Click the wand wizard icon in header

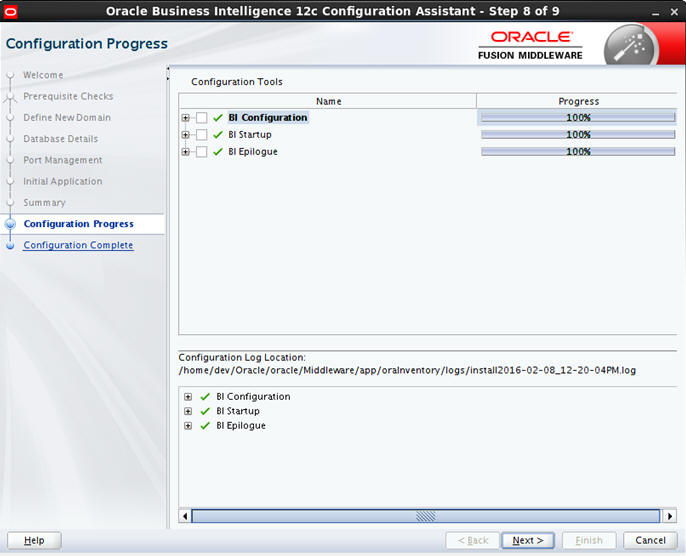pos(630,47)
